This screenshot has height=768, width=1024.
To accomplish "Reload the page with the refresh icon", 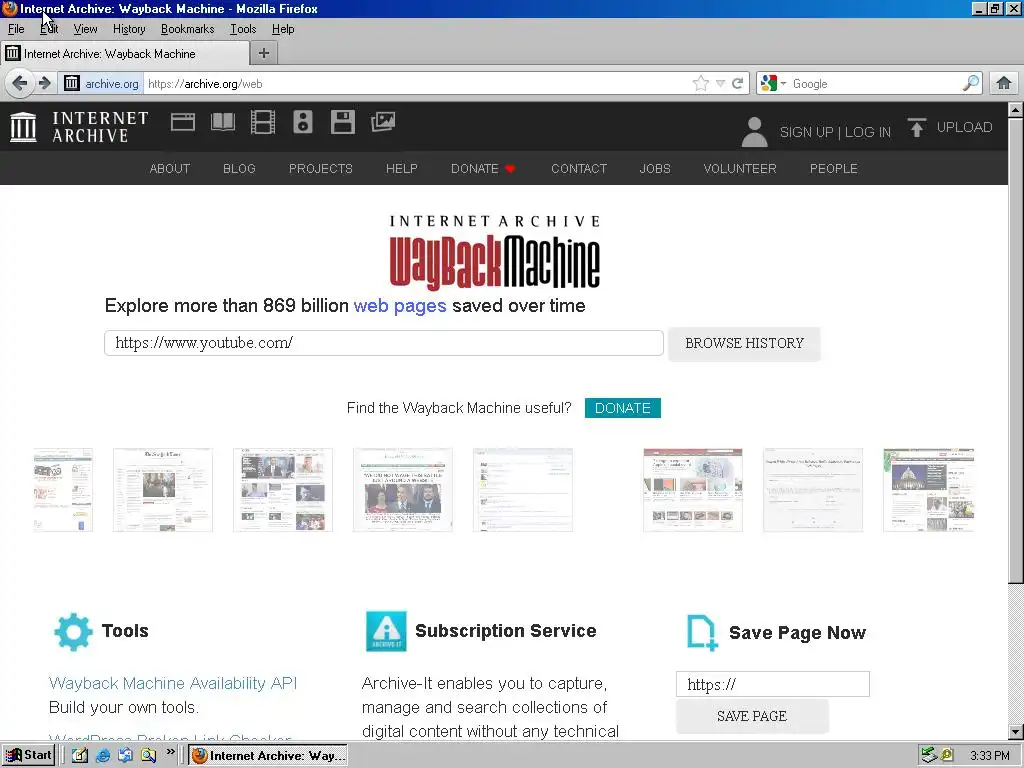I will pos(738,84).
